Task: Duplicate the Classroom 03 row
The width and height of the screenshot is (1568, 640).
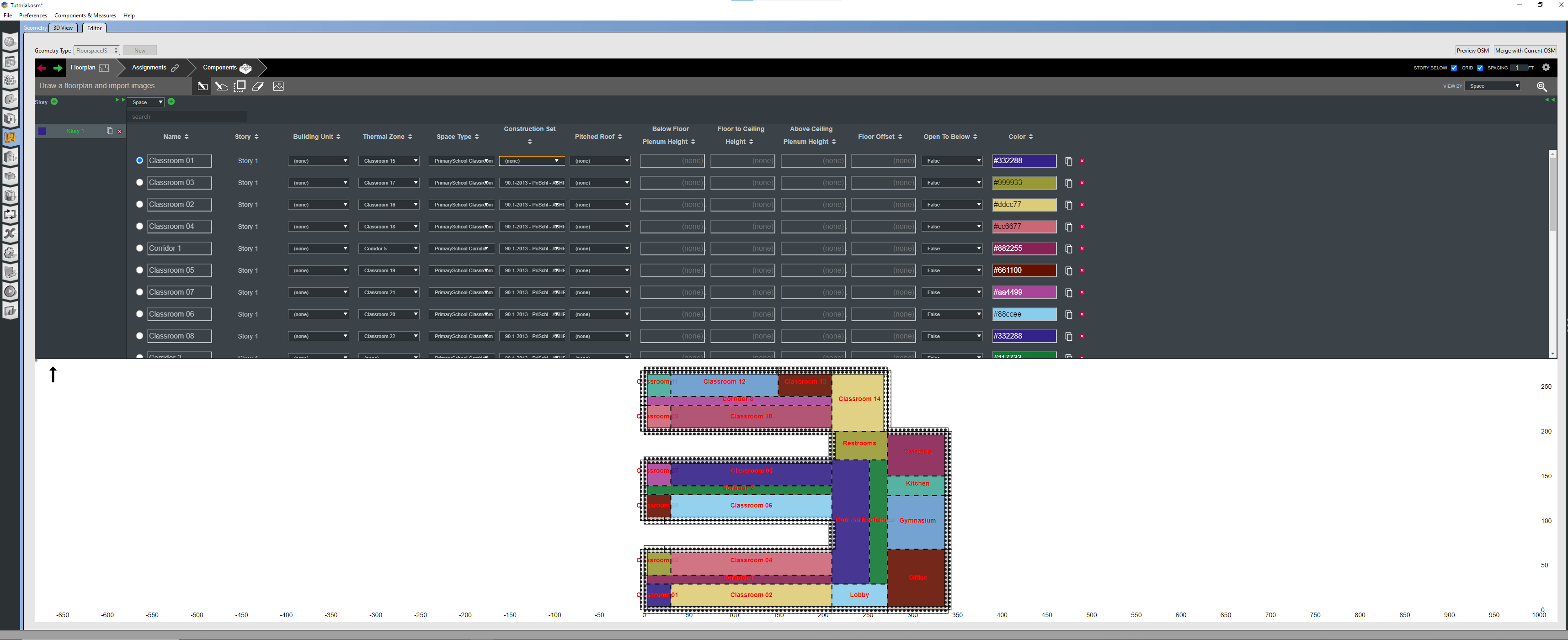Action: pos(1068,183)
